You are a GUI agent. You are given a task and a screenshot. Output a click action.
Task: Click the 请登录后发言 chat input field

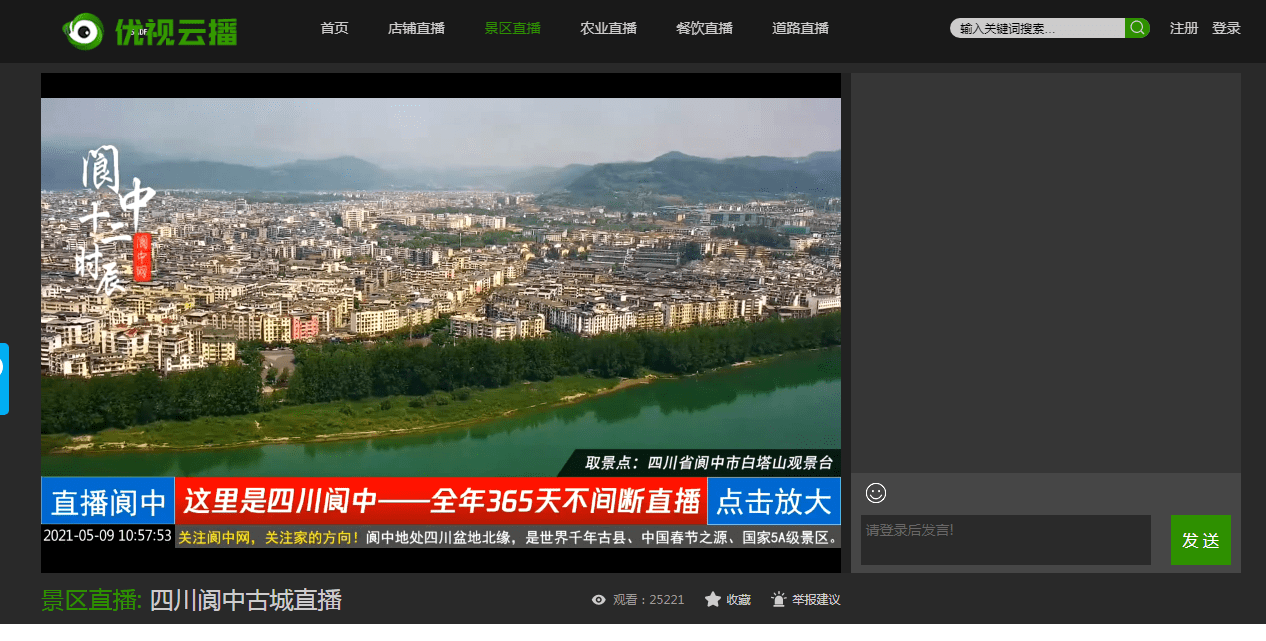[x=1005, y=539]
